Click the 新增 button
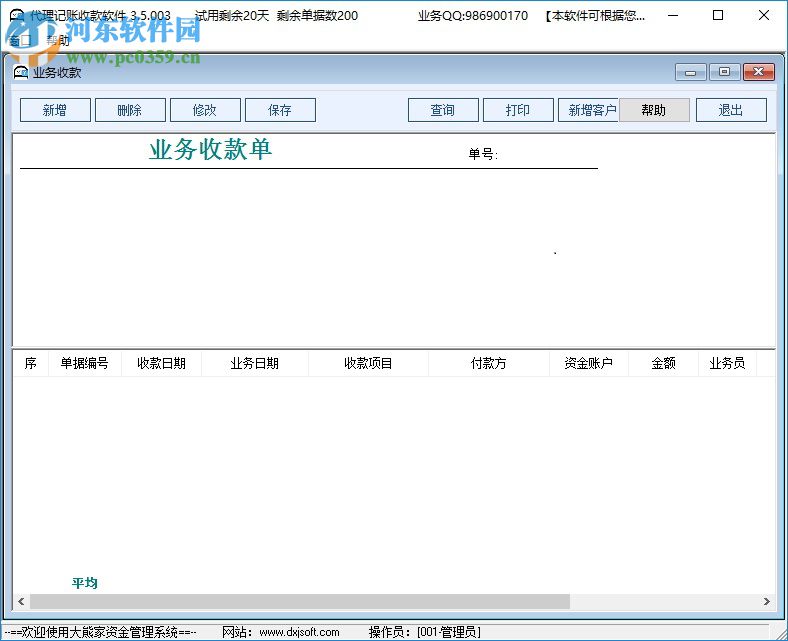Viewport: 788px width, 641px height. (x=55, y=110)
